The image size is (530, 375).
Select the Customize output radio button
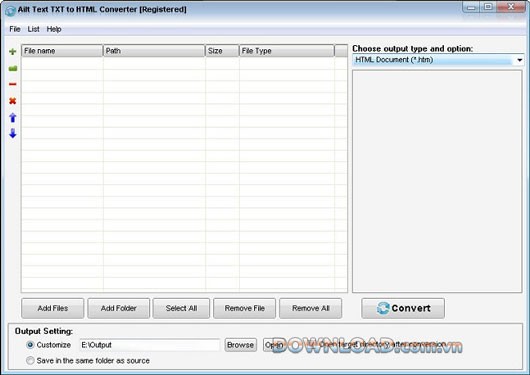coord(30,345)
